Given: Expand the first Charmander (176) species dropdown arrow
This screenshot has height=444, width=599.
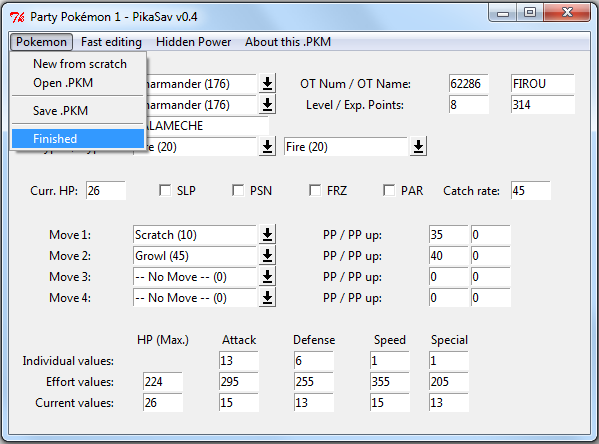Looking at the screenshot, I should pos(267,84).
